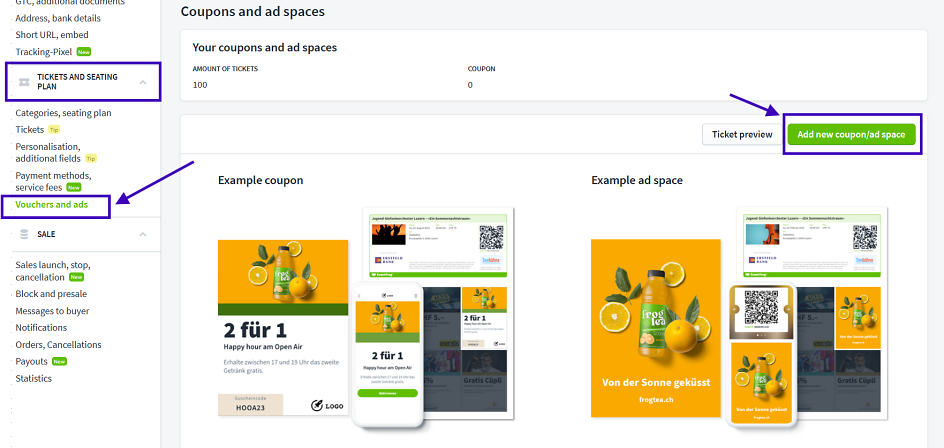The width and height of the screenshot is (944, 448).
Task: Click the ticket icon beside Tickets and Seating Plan
Action: coord(24,82)
